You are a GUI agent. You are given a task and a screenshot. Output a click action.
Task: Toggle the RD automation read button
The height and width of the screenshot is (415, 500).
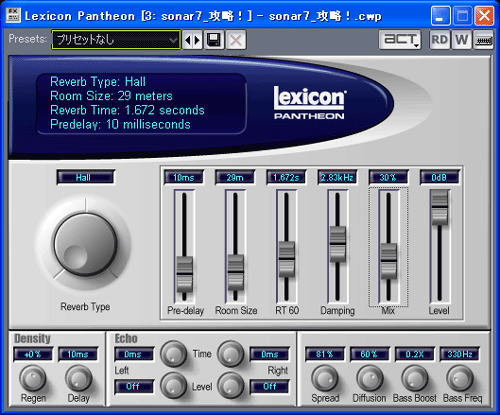(x=440, y=40)
